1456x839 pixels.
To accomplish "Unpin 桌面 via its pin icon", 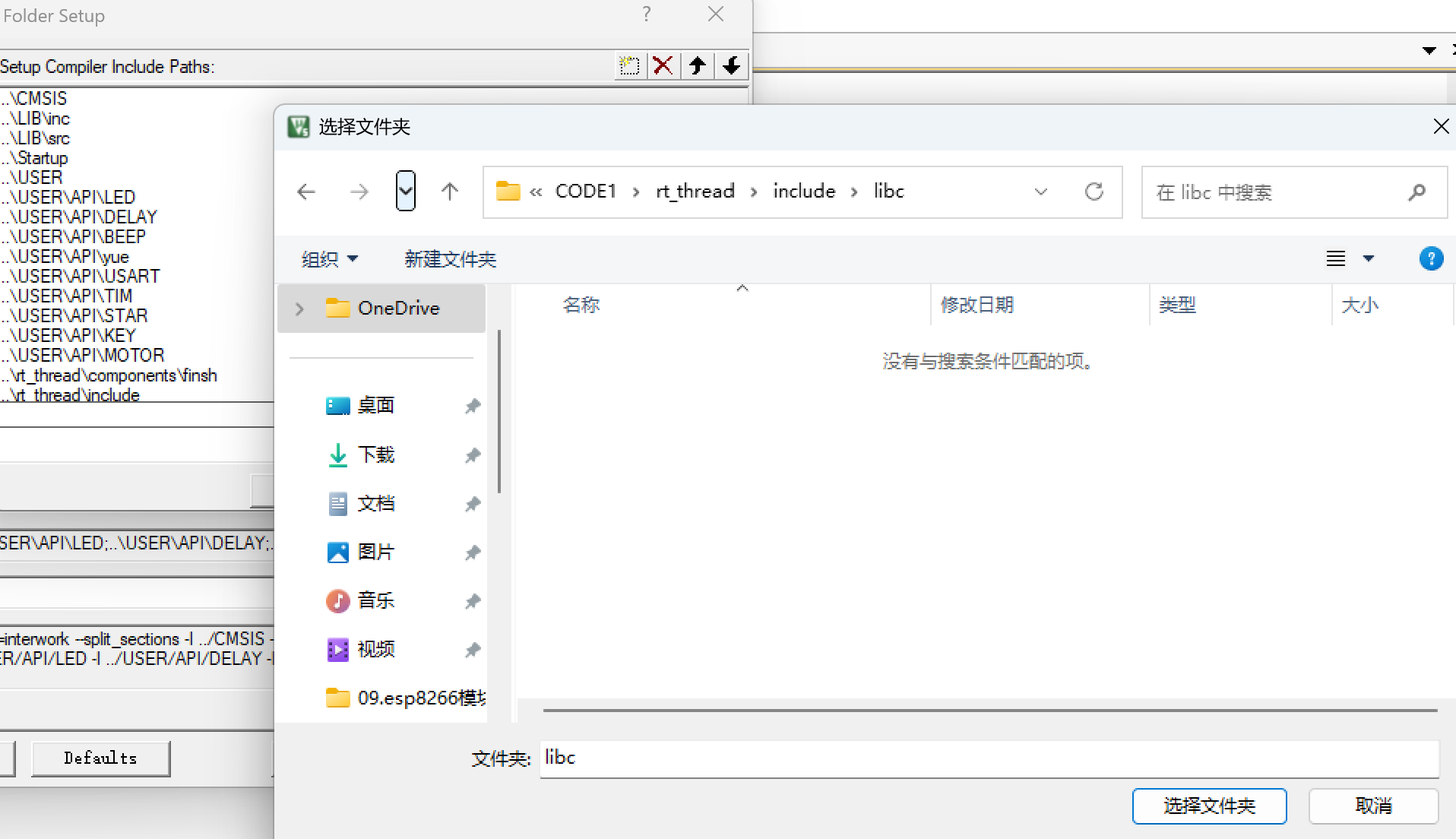I will tap(473, 406).
